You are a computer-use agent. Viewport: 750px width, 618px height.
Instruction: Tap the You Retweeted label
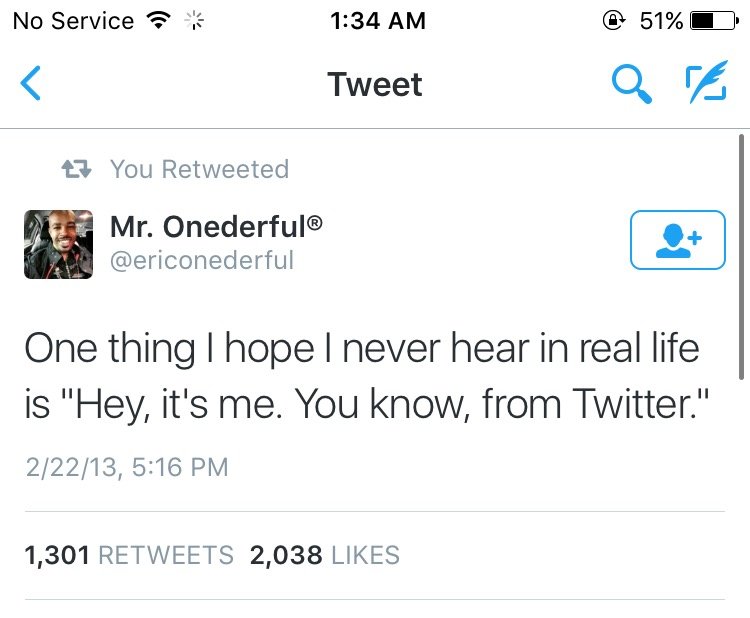(199, 170)
